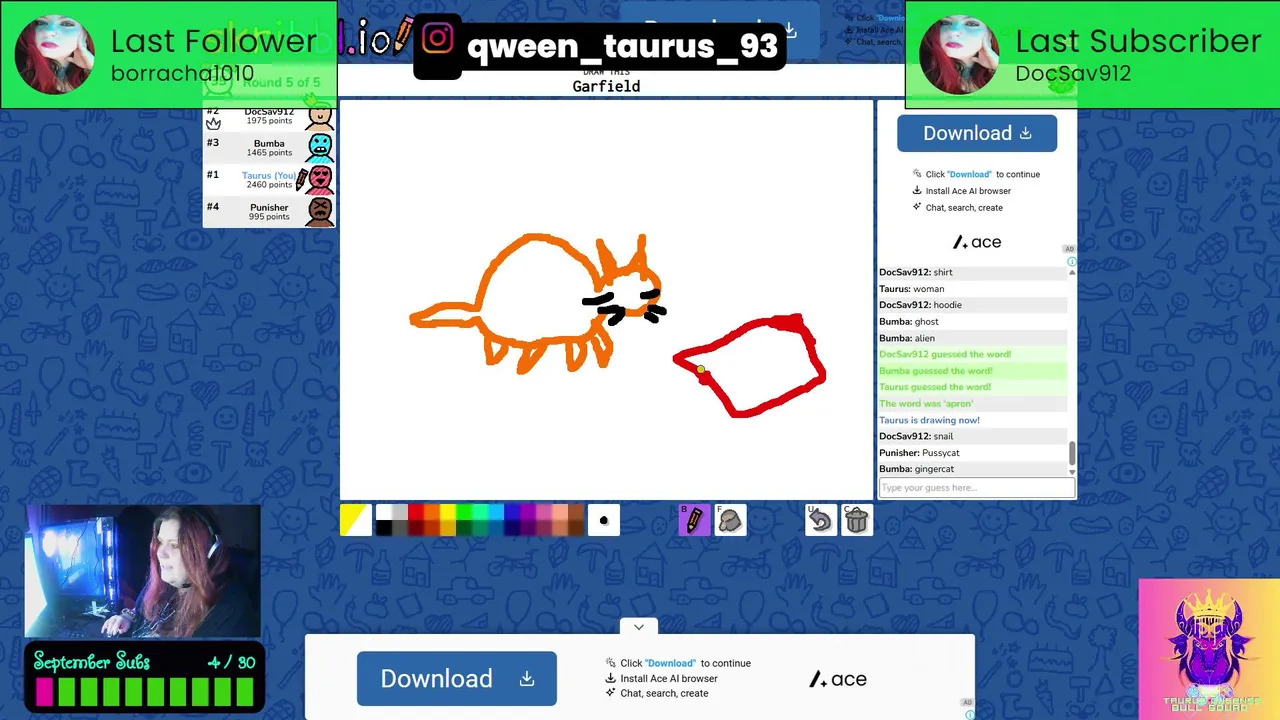Collapse the bottom ad with the chevron
Viewport: 1280px width, 720px height.
639,627
